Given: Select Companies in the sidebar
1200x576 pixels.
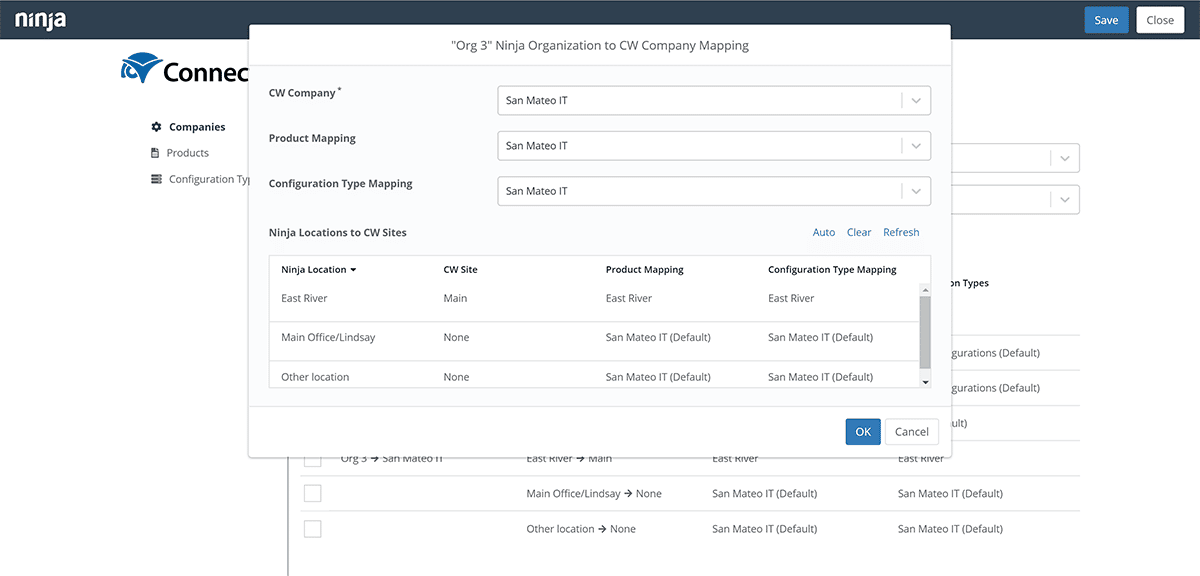Looking at the screenshot, I should 197,127.
